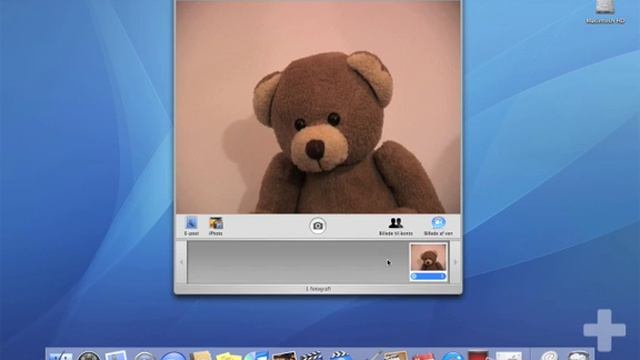The height and width of the screenshot is (360, 640).
Task: Export the photo with the iPhoto icon
Action: [216, 226]
